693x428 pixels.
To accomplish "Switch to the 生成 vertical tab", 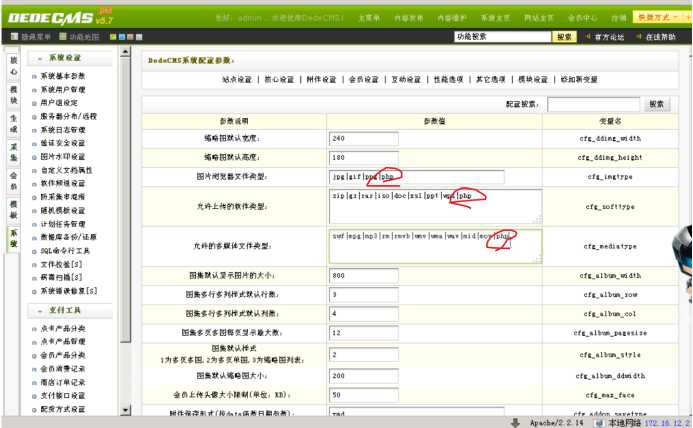I will 14,124.
